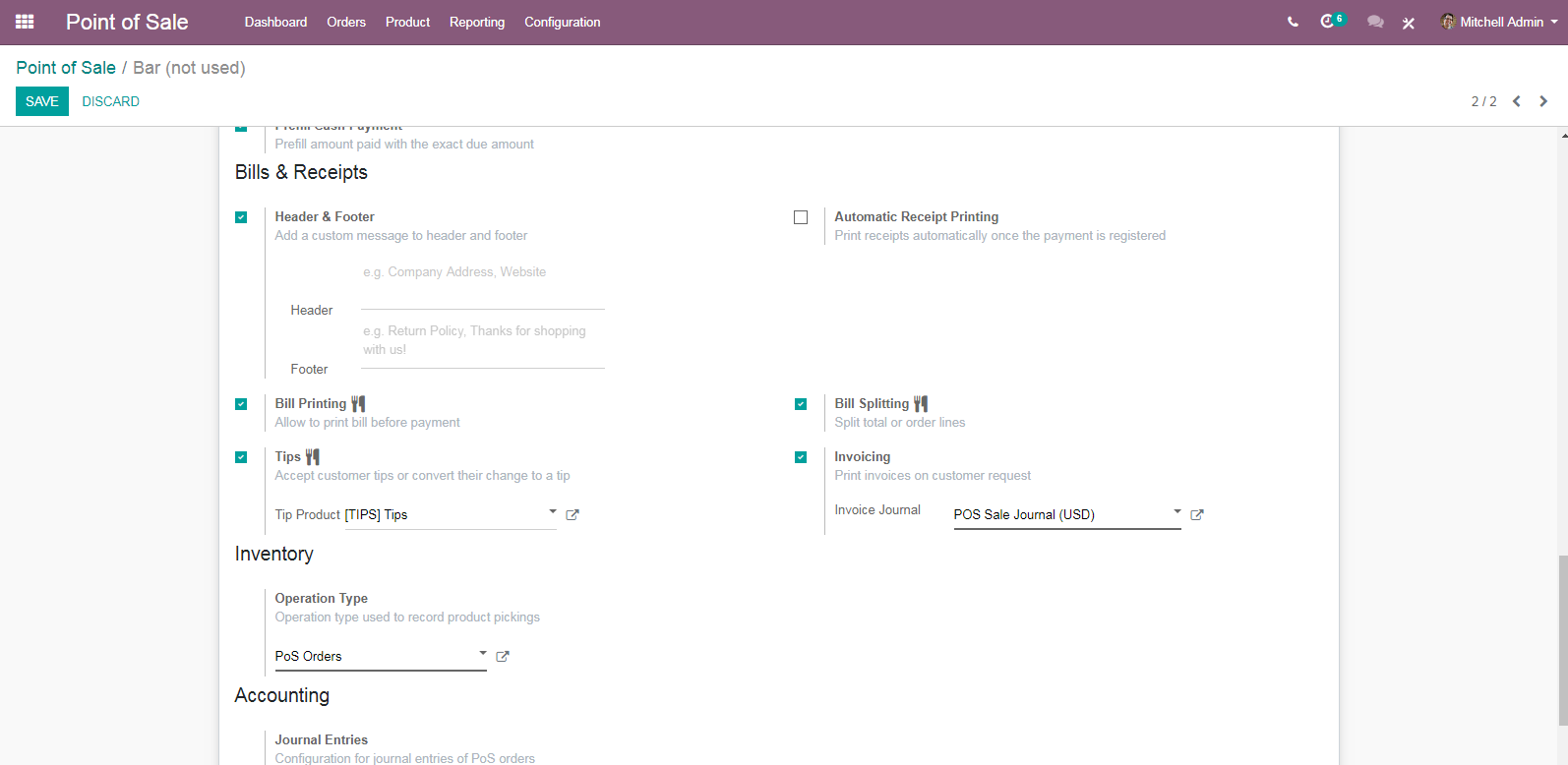Screen dimensions: 1568x765
Task: Click 'Accounting' section heading
Action: click(282, 695)
